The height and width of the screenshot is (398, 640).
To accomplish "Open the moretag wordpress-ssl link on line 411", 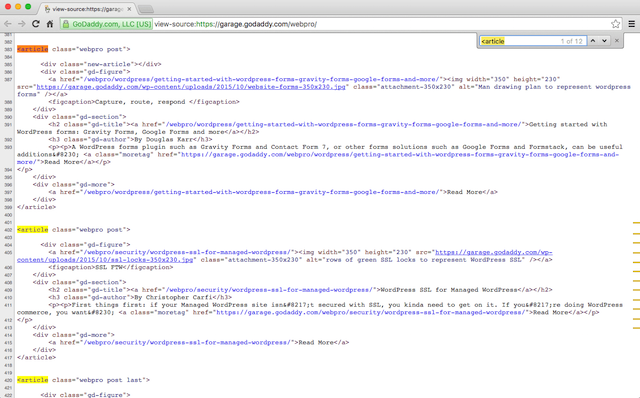I will 370,312.
